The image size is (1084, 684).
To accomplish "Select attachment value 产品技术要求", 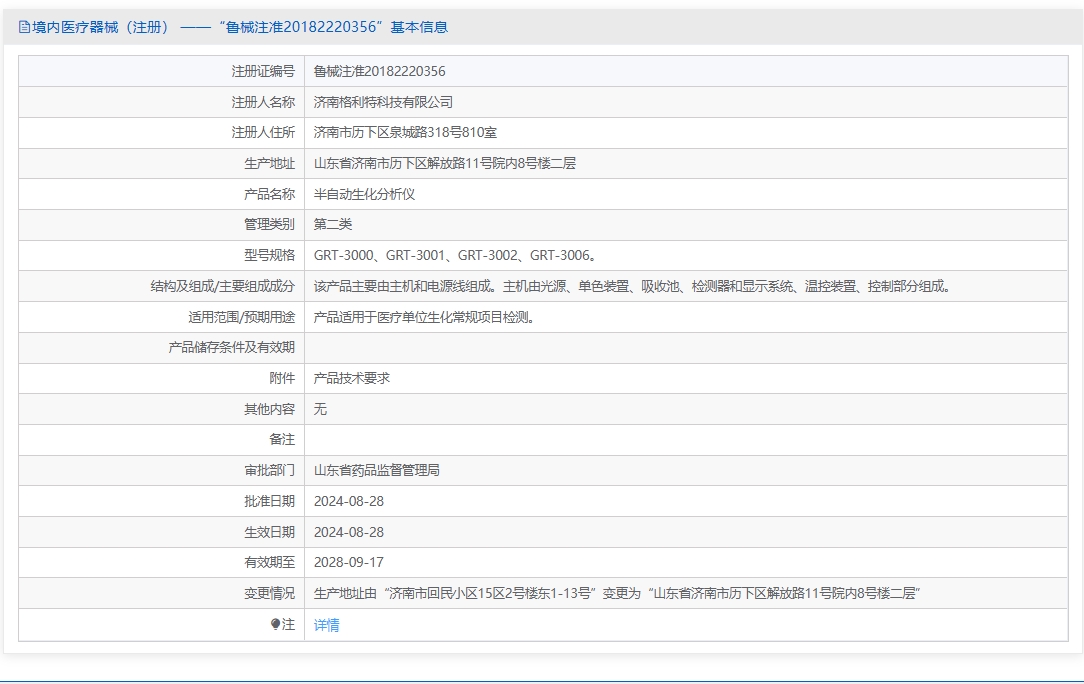I will click(352, 378).
